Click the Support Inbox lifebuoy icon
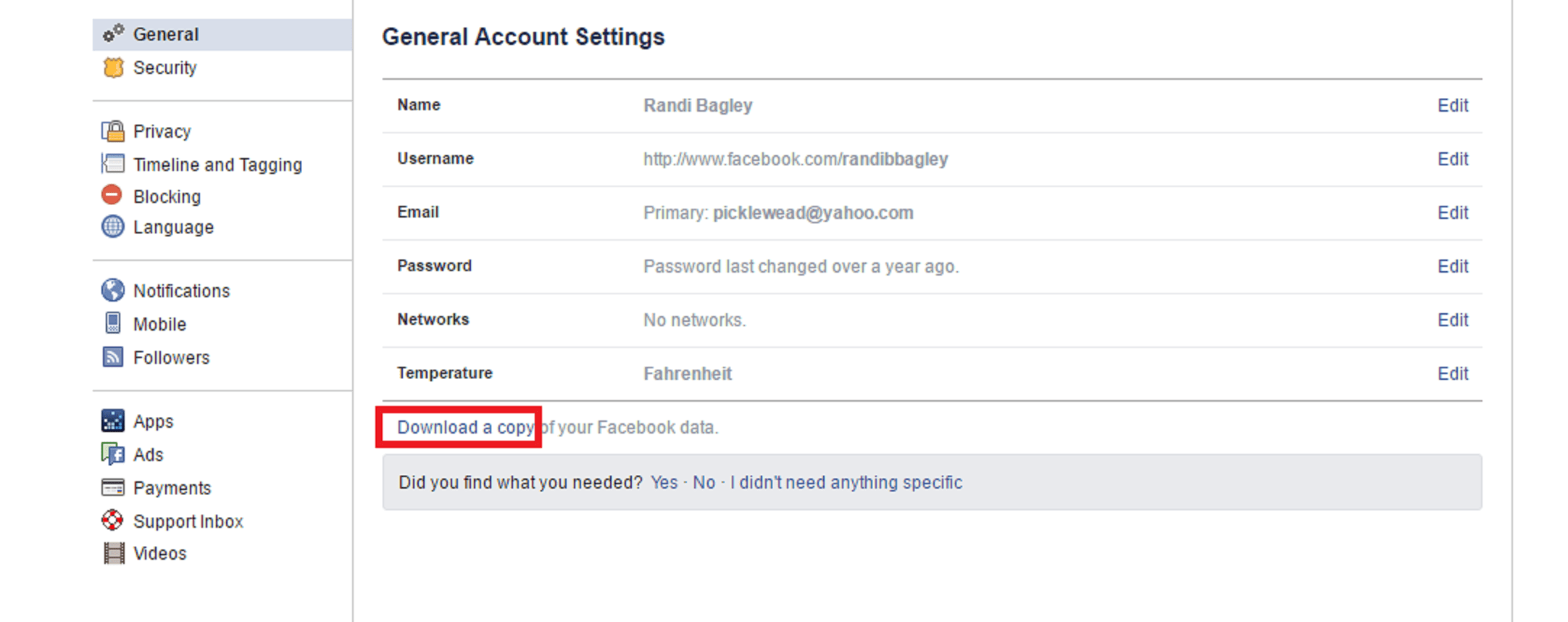This screenshot has width=1568, height=622. 112,521
